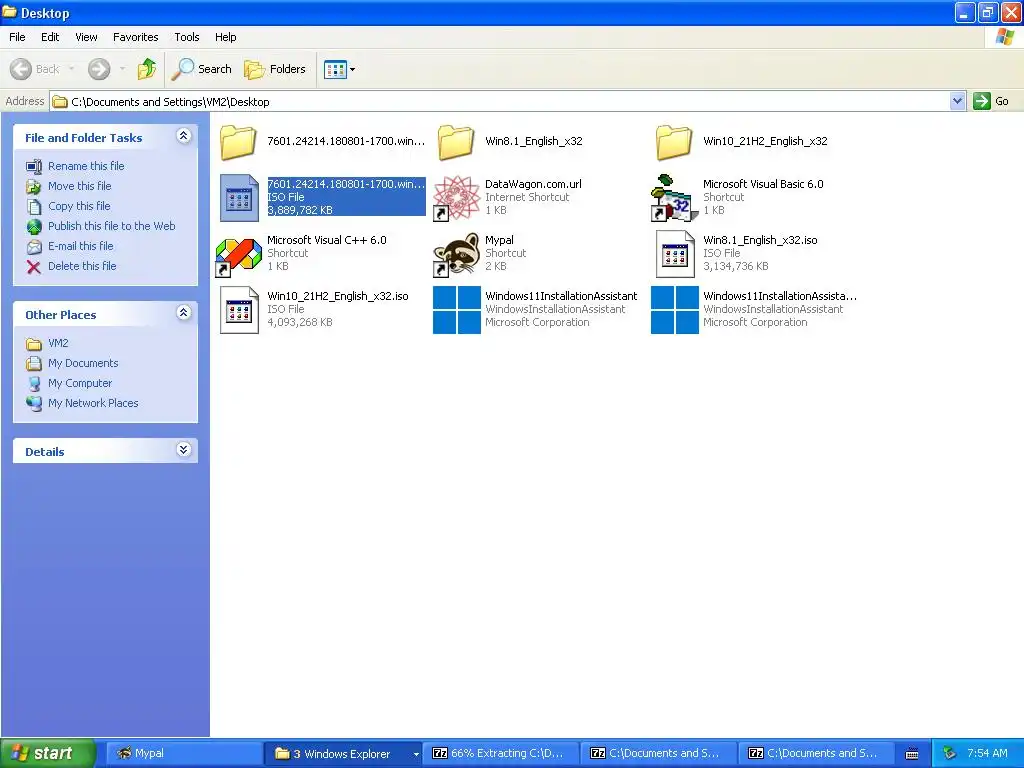Click the Back toolbar button
This screenshot has width=1024, height=768.
pyautogui.click(x=35, y=69)
